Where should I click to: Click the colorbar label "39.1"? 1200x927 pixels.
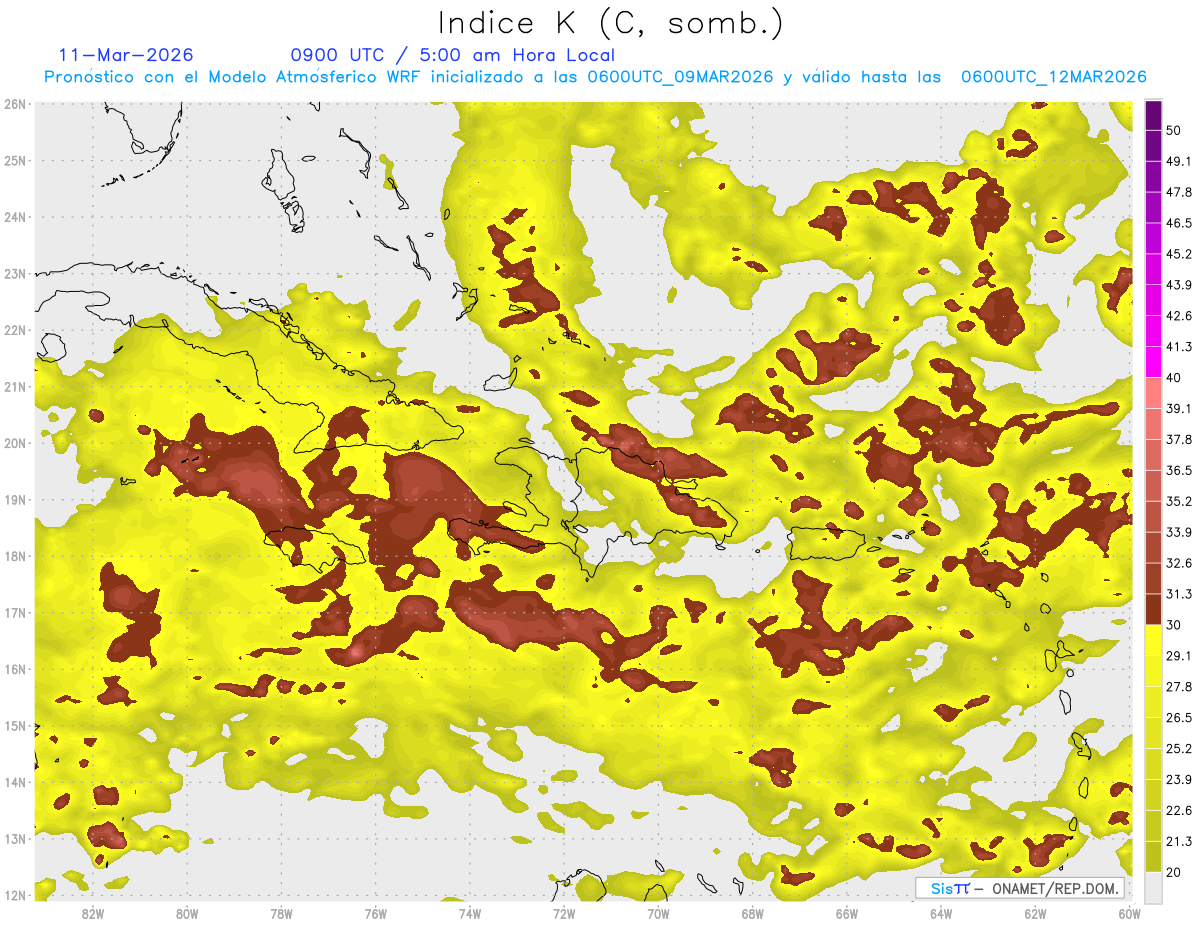pos(1179,408)
